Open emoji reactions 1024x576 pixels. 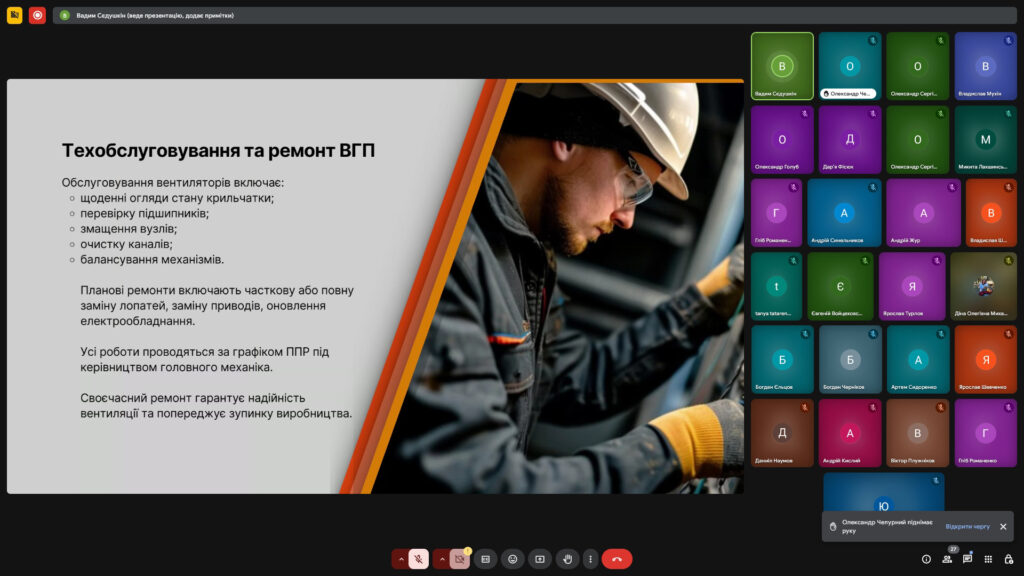coord(513,559)
